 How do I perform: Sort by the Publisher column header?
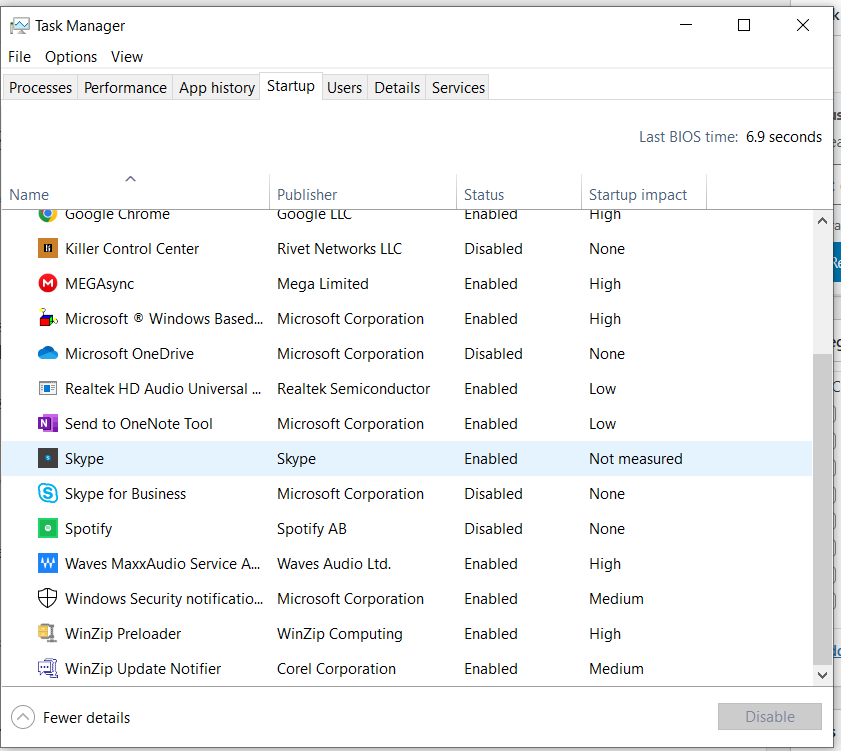coord(363,191)
